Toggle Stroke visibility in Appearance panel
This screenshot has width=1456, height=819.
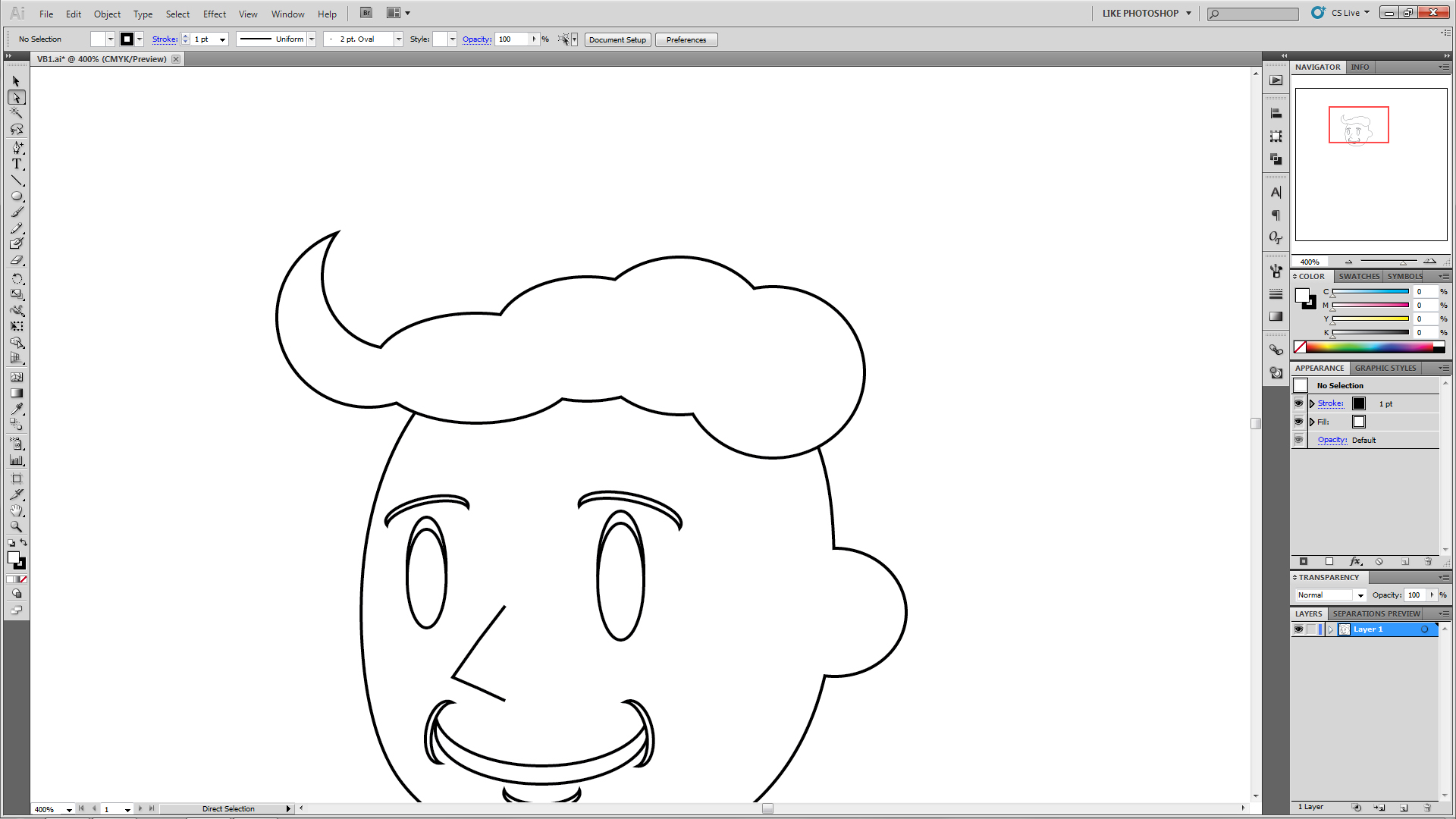pyautogui.click(x=1298, y=403)
